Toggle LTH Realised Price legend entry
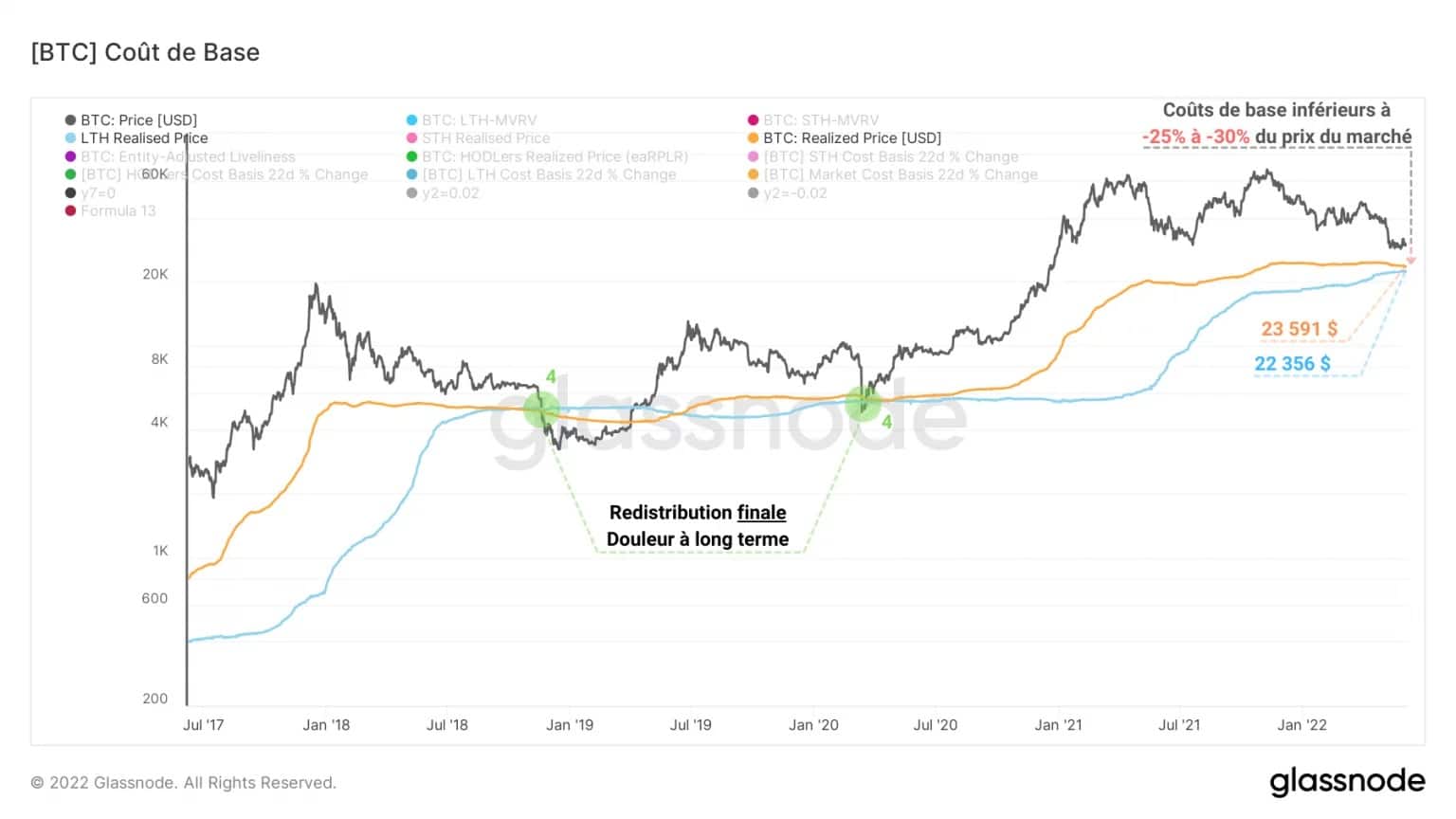 (x=136, y=138)
